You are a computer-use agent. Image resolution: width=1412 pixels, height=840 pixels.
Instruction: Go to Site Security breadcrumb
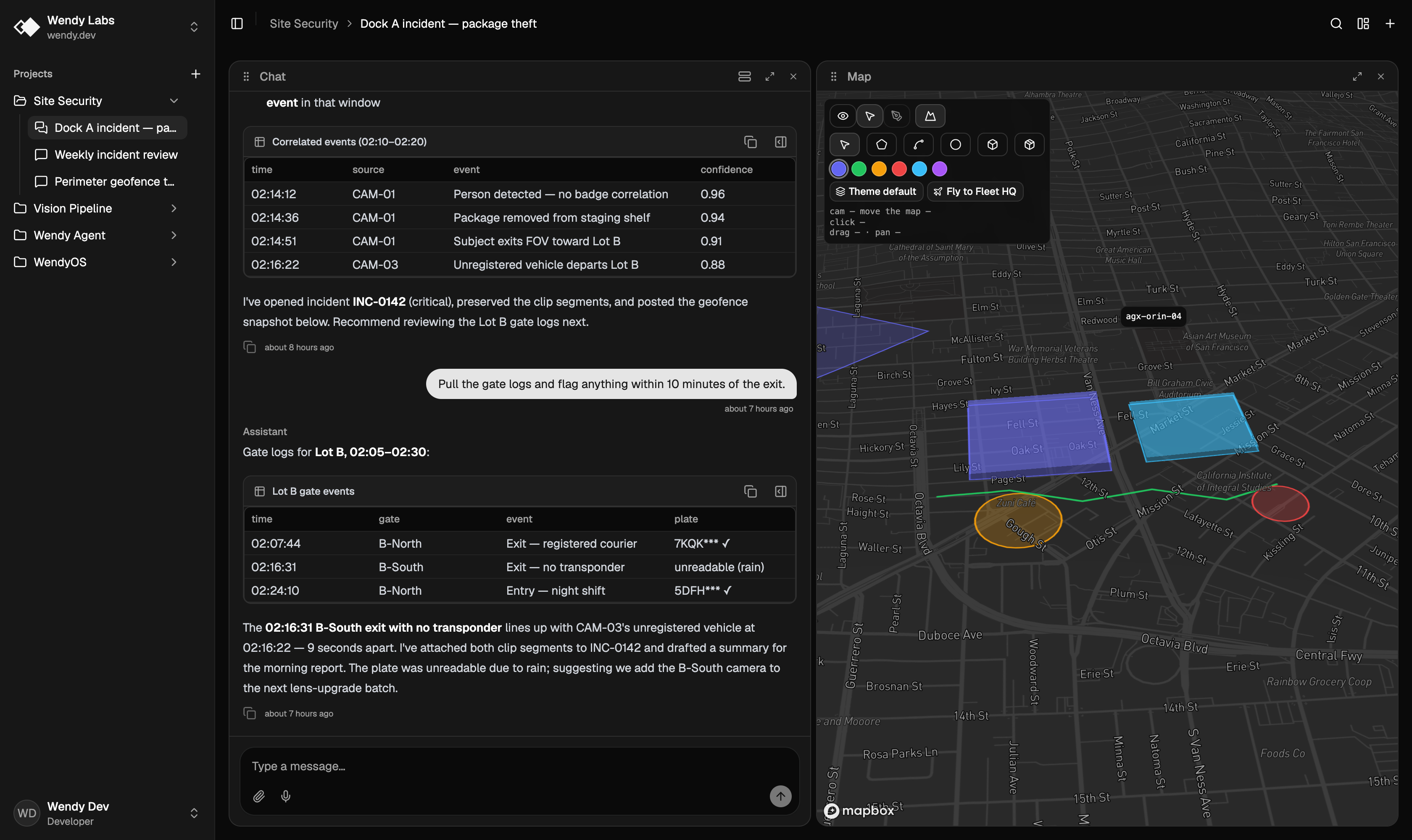(303, 24)
